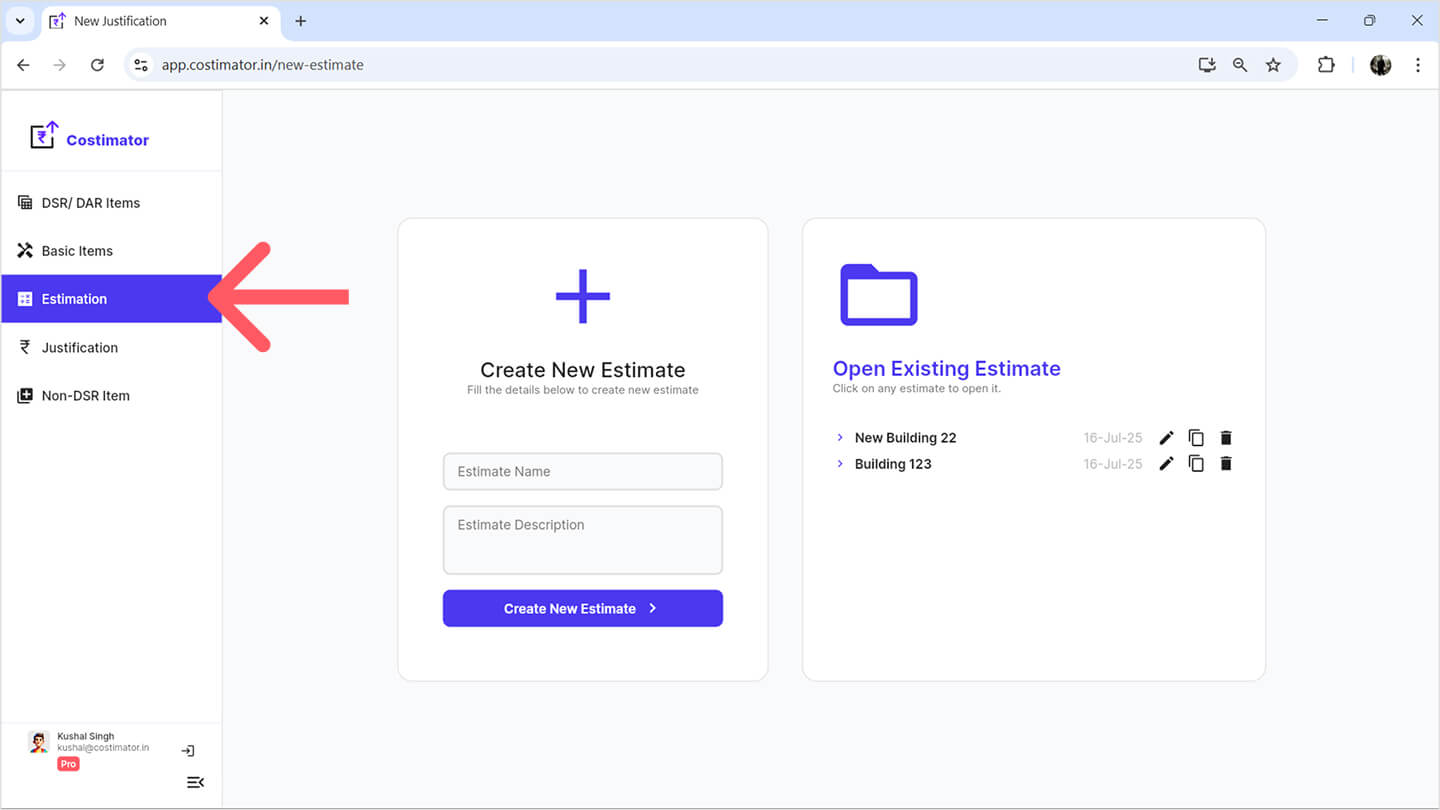
Task: Close the New Justification tab
Action: (264, 21)
